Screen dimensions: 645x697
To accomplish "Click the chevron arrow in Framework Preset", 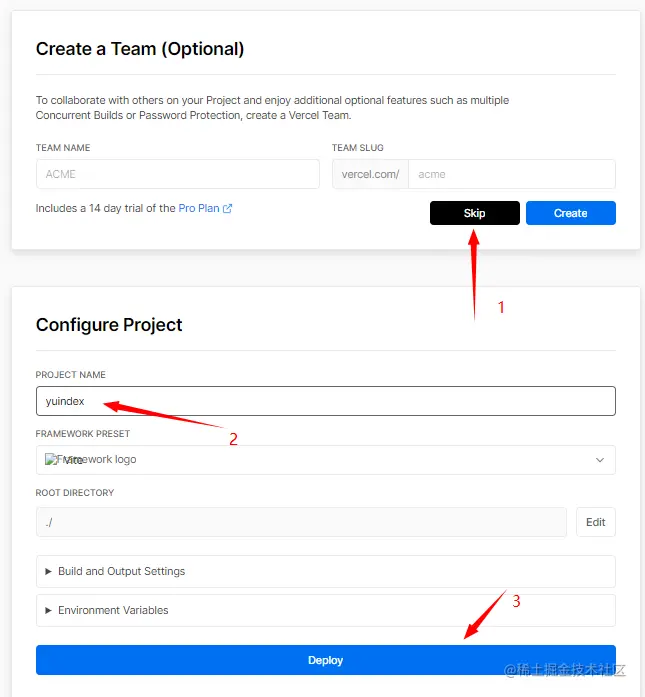I will [600, 460].
